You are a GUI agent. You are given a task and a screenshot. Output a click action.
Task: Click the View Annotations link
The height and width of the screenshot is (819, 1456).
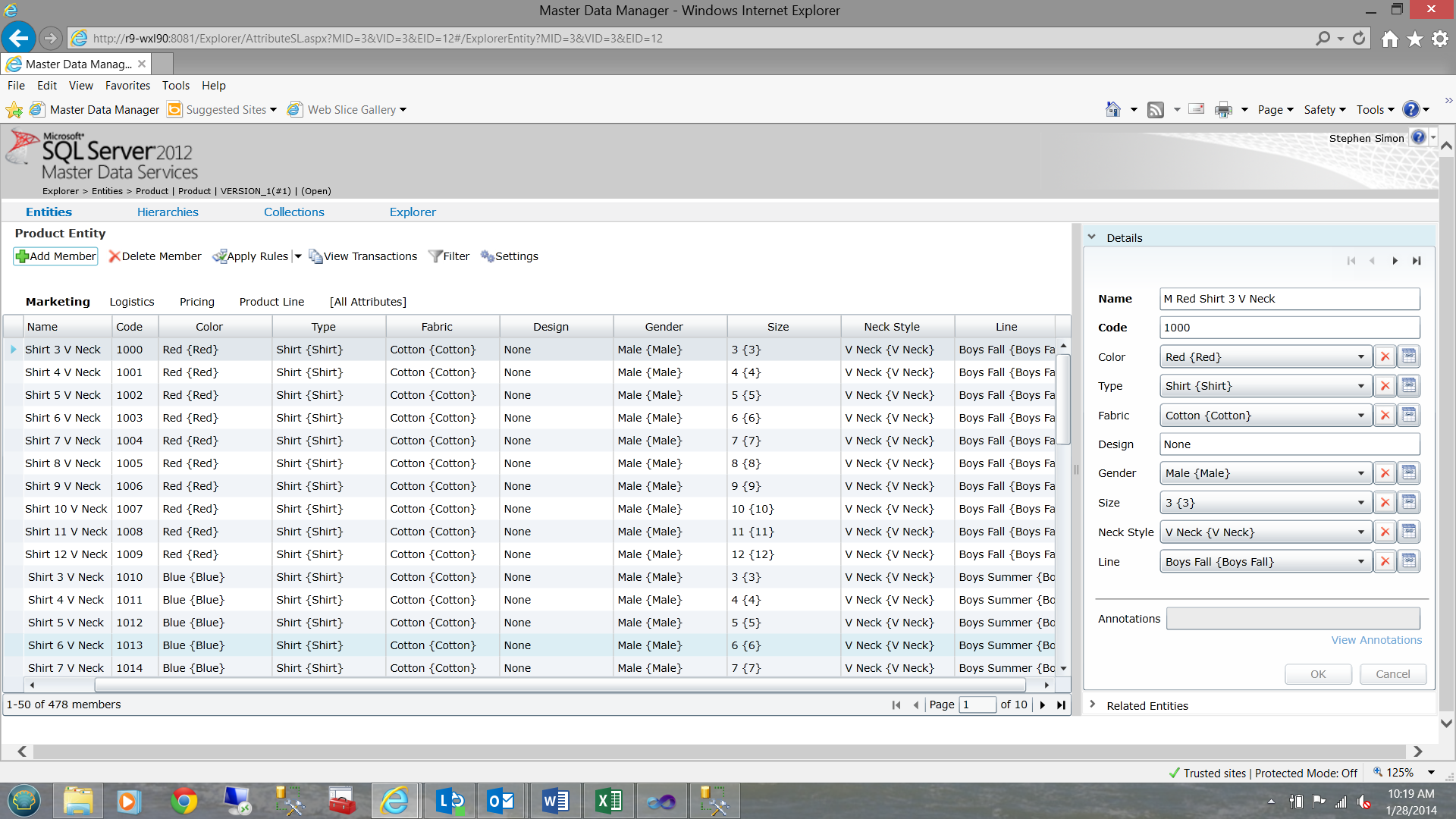pos(1376,640)
